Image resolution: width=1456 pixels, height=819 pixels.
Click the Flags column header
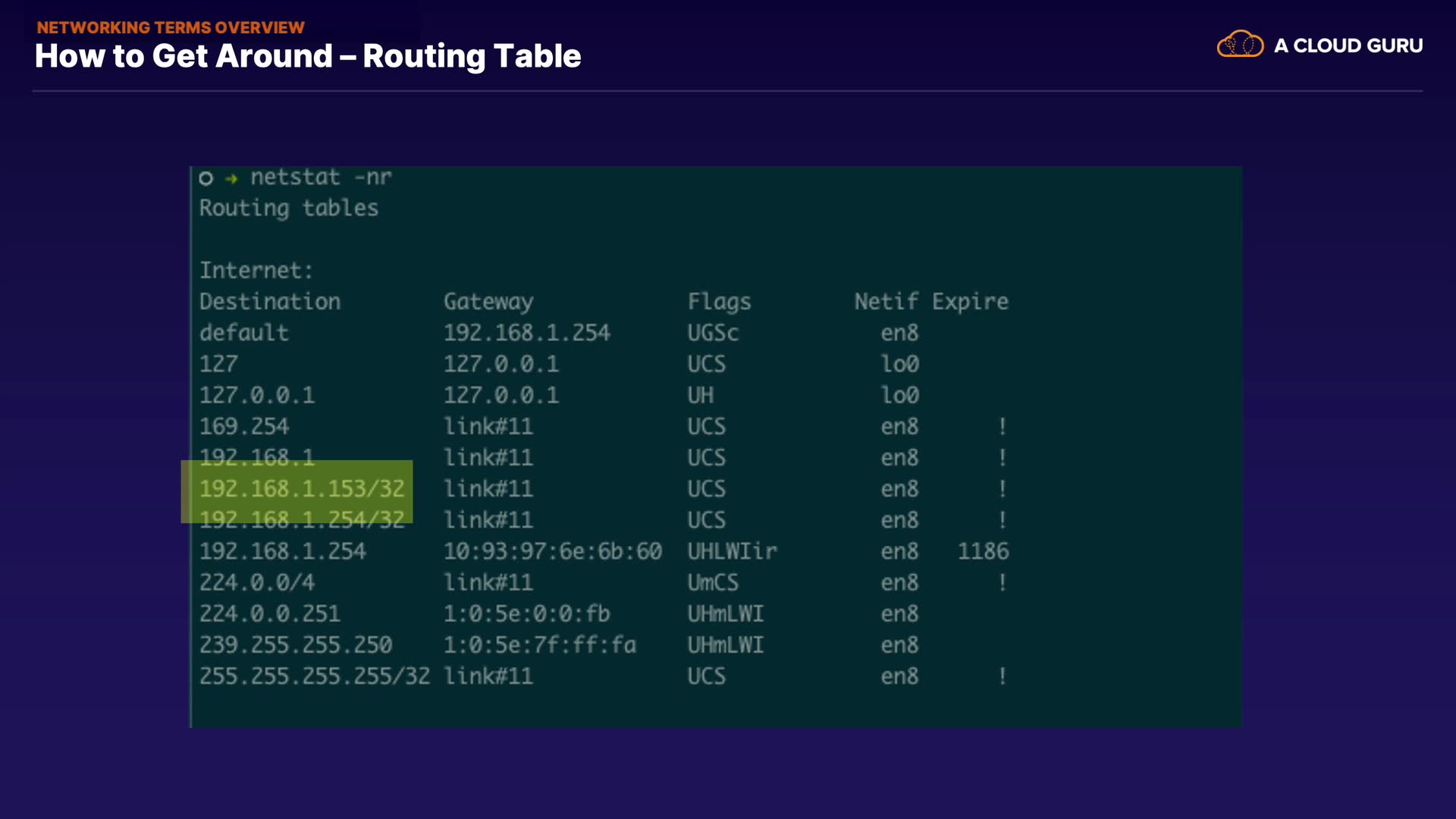pyautogui.click(x=719, y=302)
